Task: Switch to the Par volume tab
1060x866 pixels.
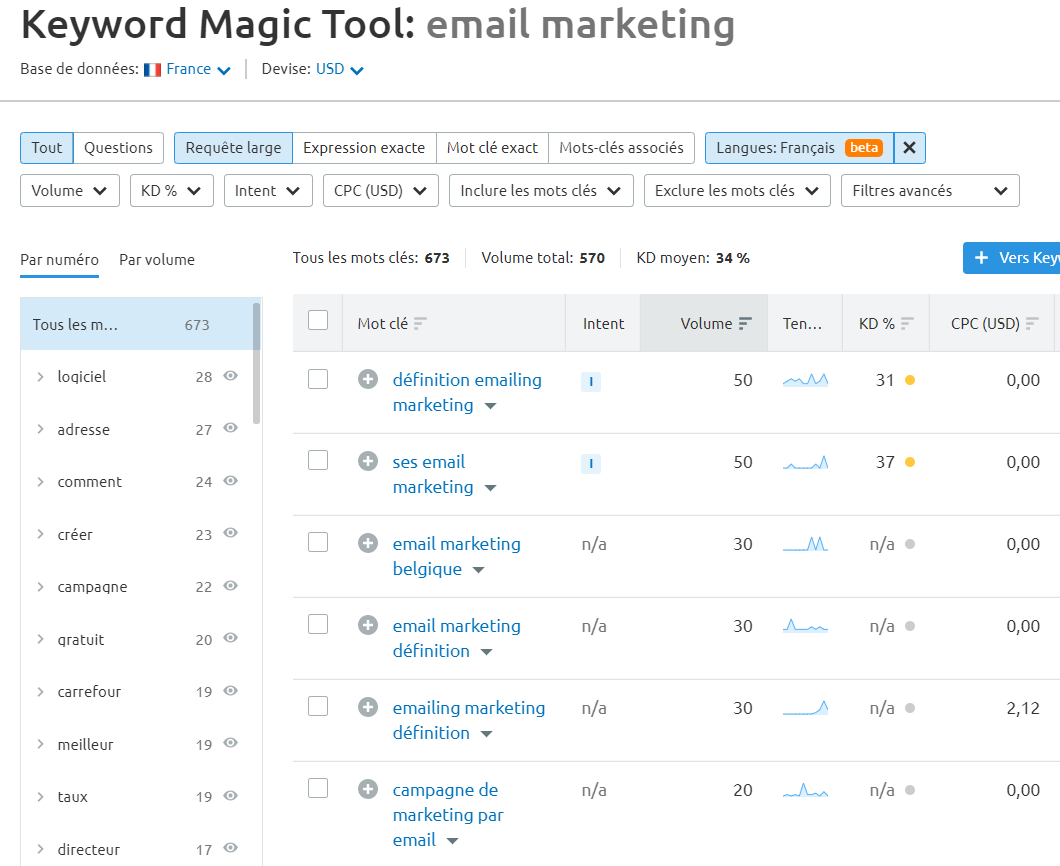Action: (x=156, y=259)
